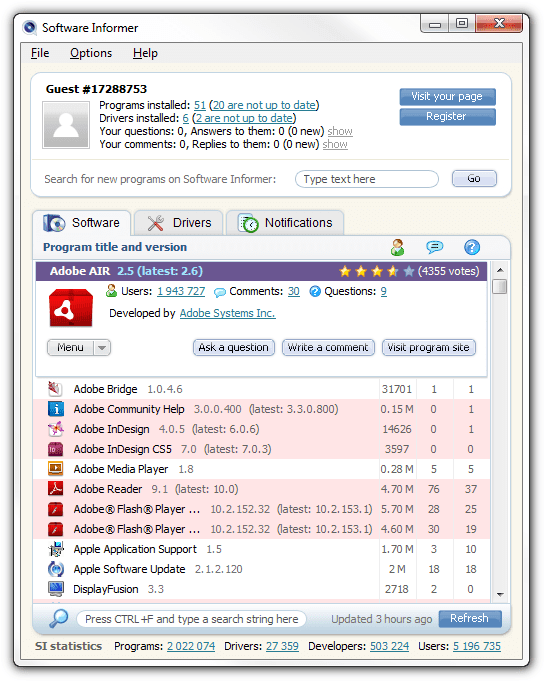Expand the Menu dropdown arrow
The image size is (544, 681).
click(x=102, y=348)
